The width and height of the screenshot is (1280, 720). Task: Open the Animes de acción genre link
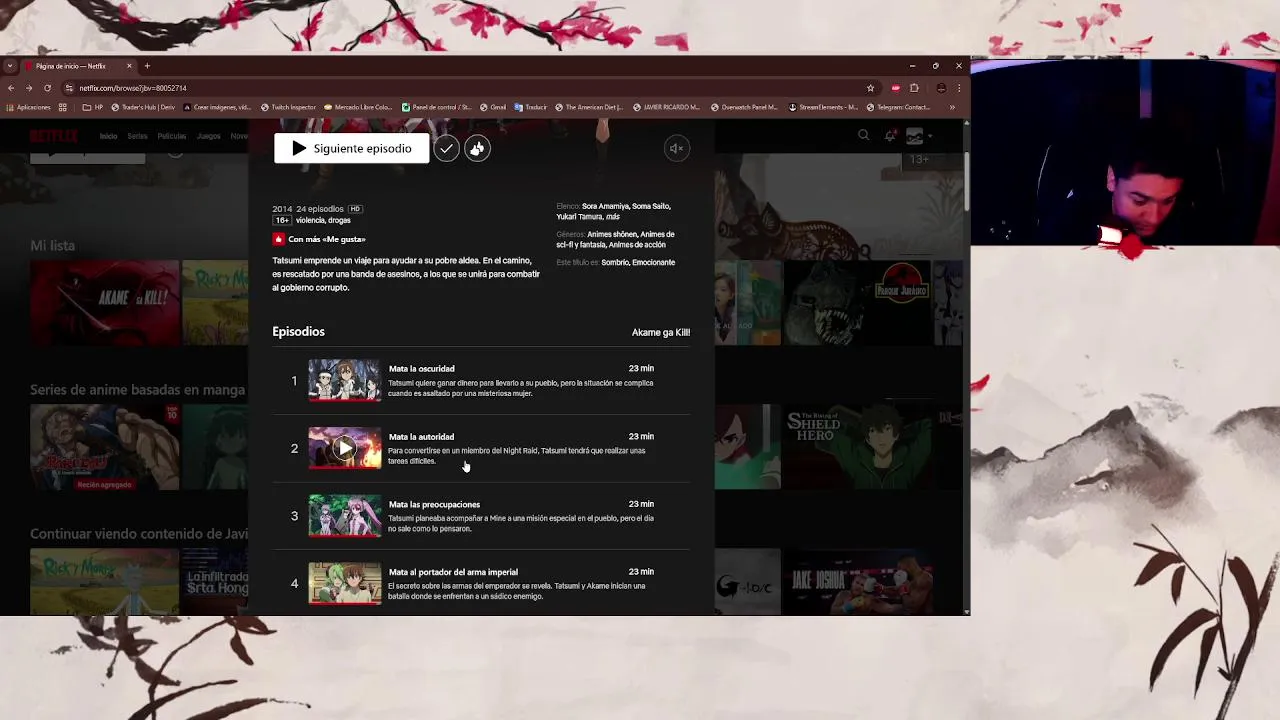[x=635, y=244]
